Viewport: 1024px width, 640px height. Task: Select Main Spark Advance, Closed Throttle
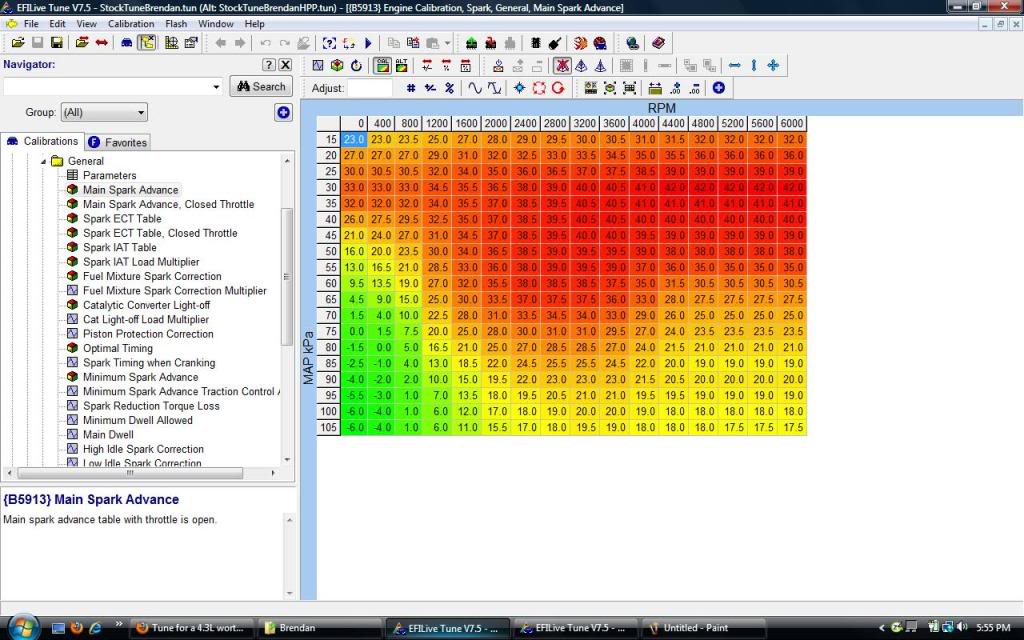click(x=168, y=204)
